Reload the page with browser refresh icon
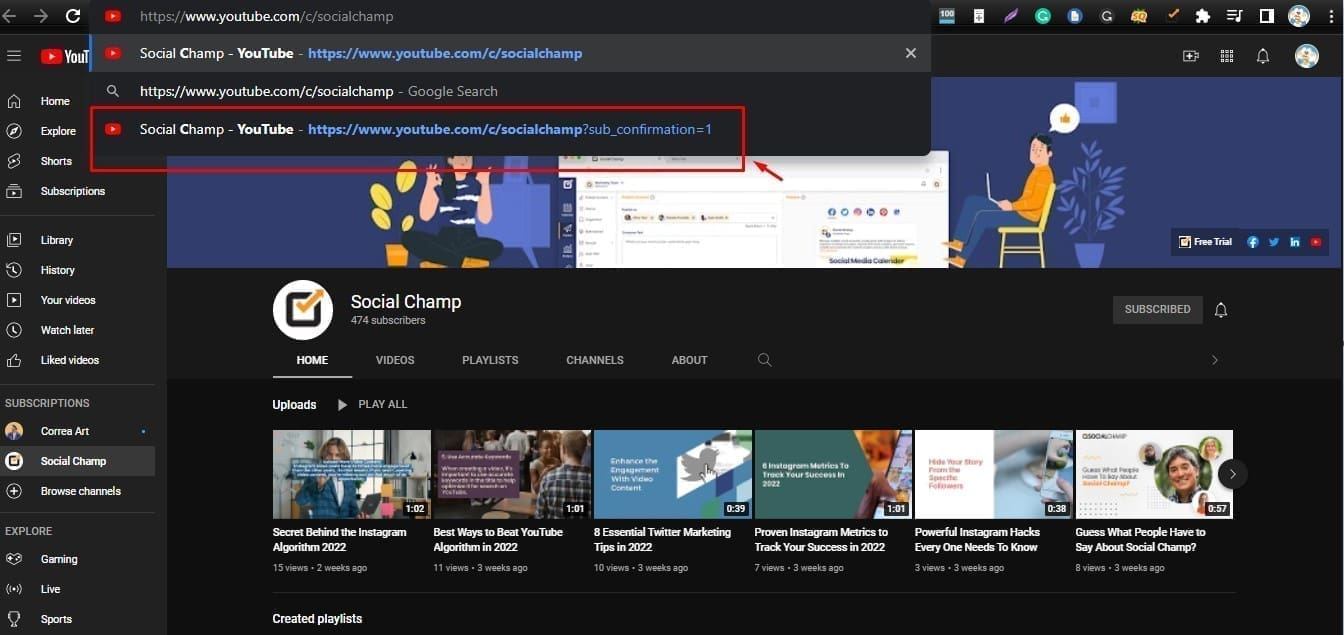The width and height of the screenshot is (1344, 635). (x=73, y=16)
